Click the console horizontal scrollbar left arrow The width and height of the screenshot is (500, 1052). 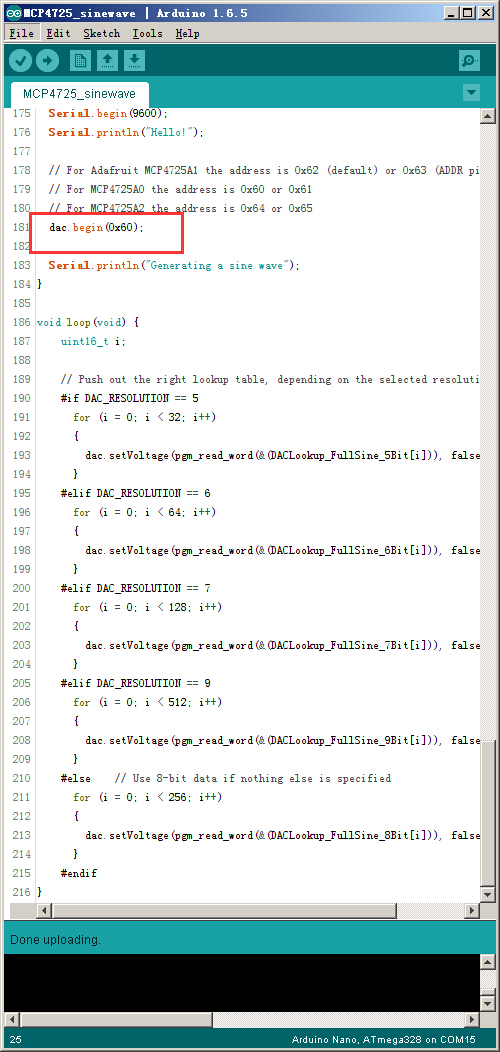pos(11,1020)
